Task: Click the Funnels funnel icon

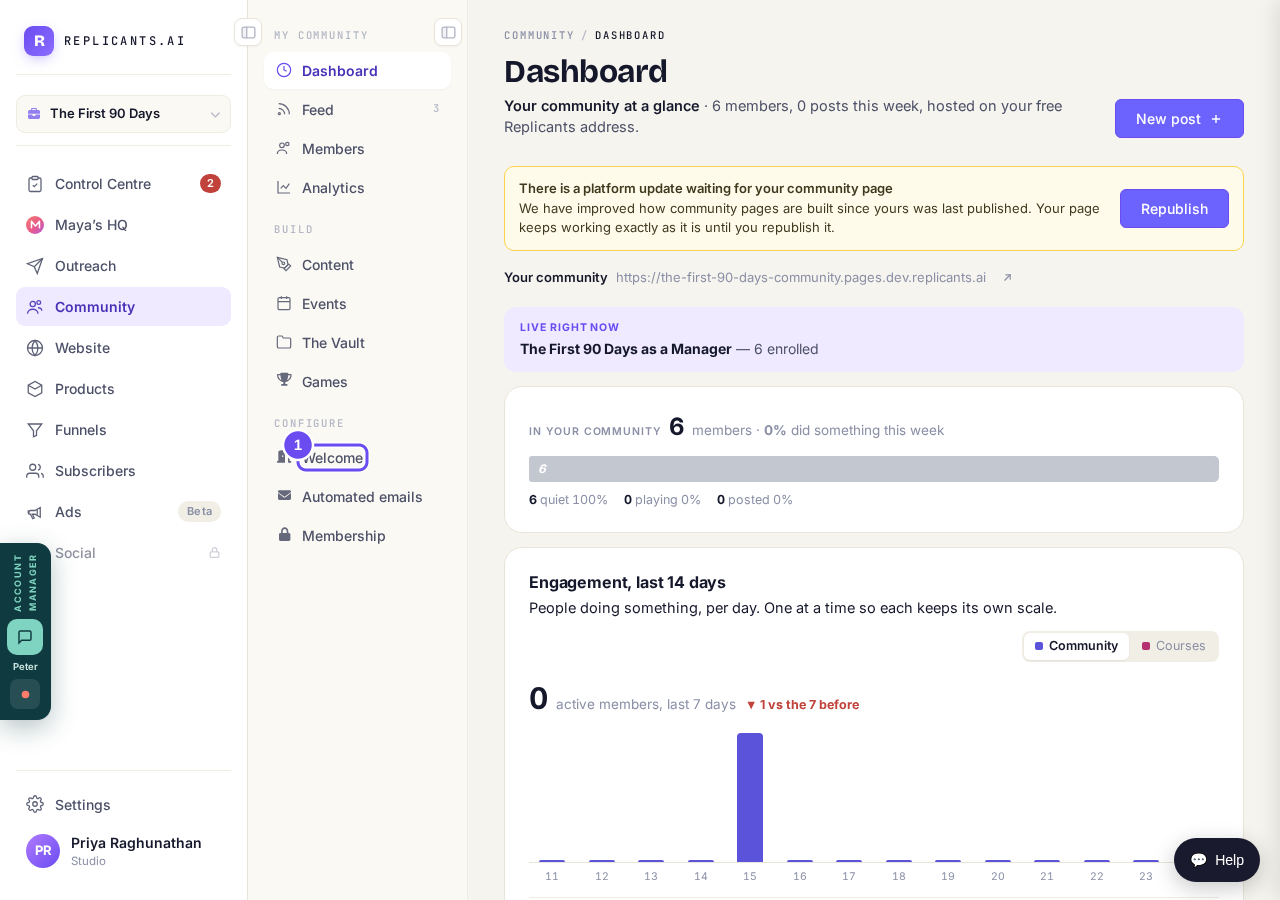Action: (35, 430)
